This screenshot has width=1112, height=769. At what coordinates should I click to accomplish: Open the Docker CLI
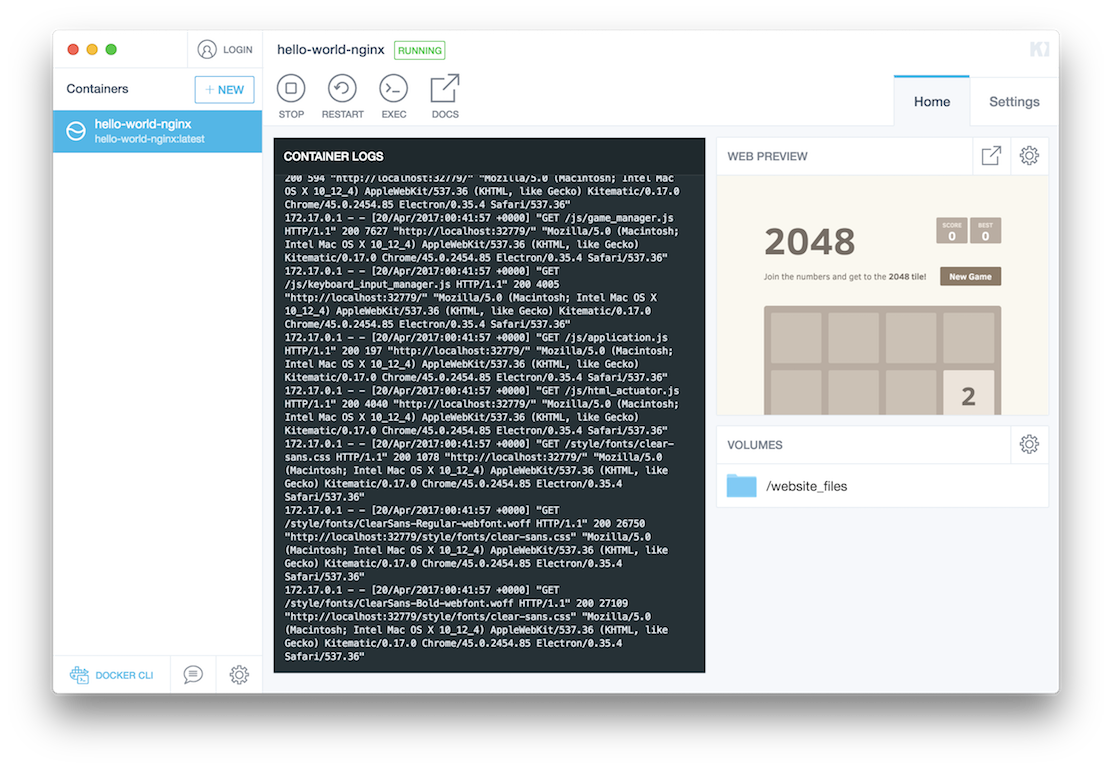click(x=111, y=675)
